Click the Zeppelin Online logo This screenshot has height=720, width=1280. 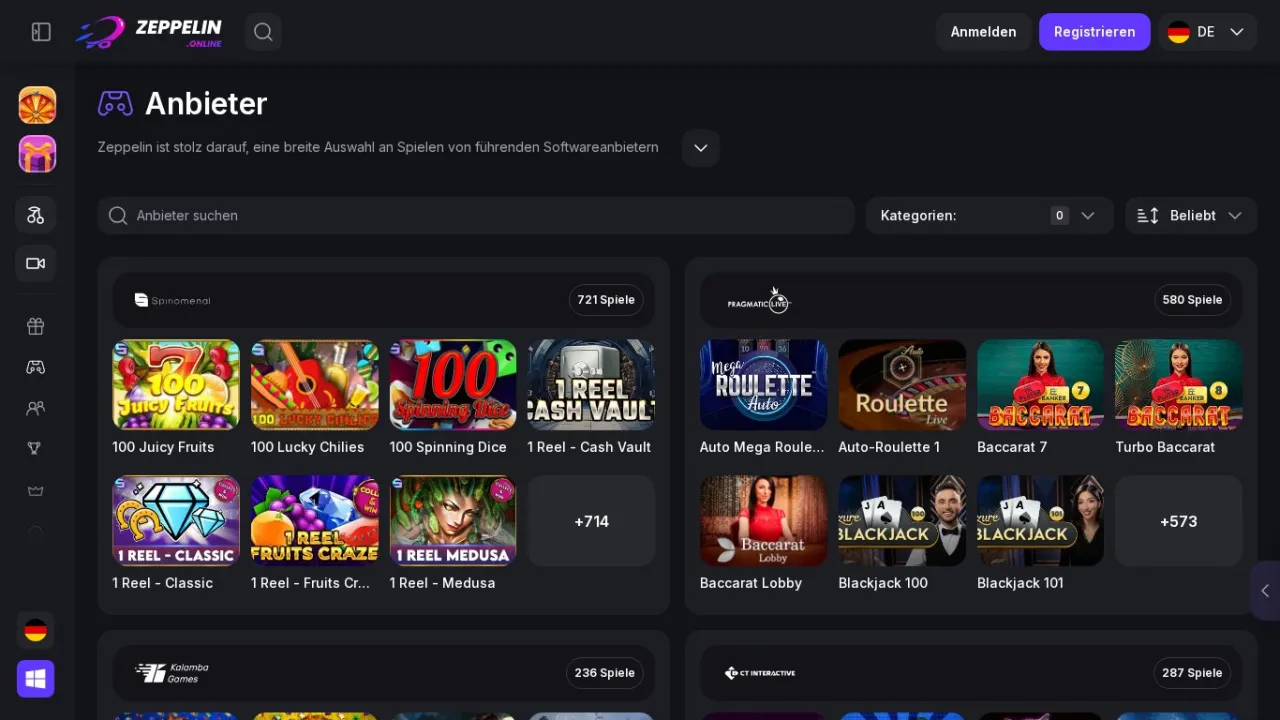point(149,32)
